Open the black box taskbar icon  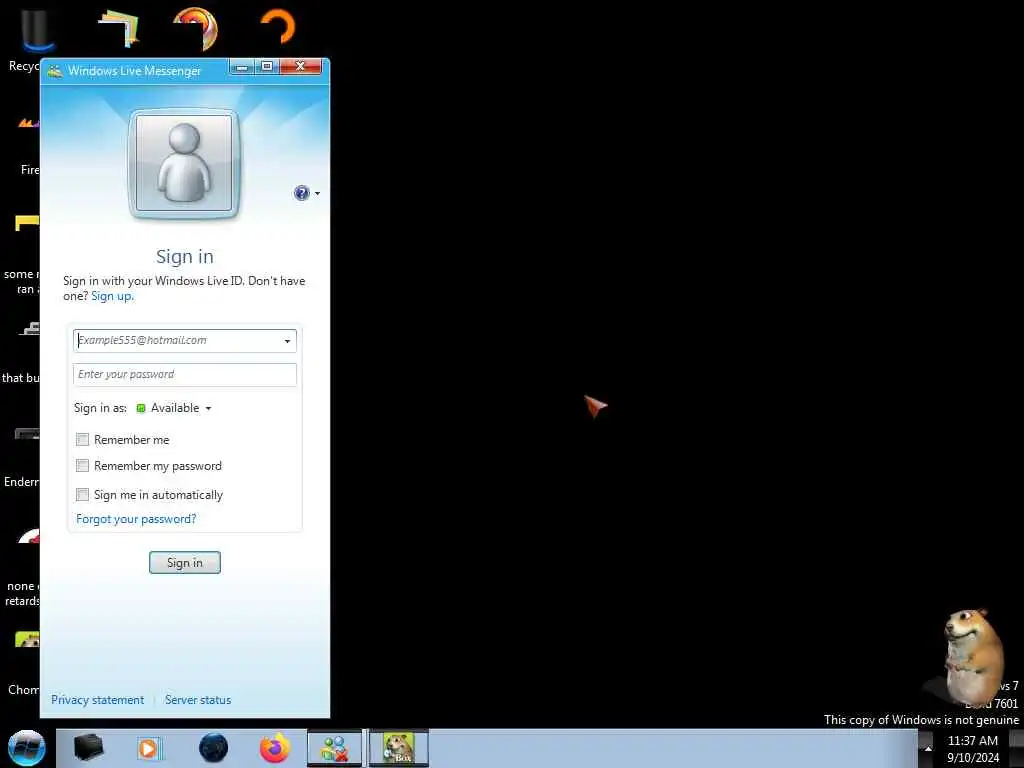[88, 748]
